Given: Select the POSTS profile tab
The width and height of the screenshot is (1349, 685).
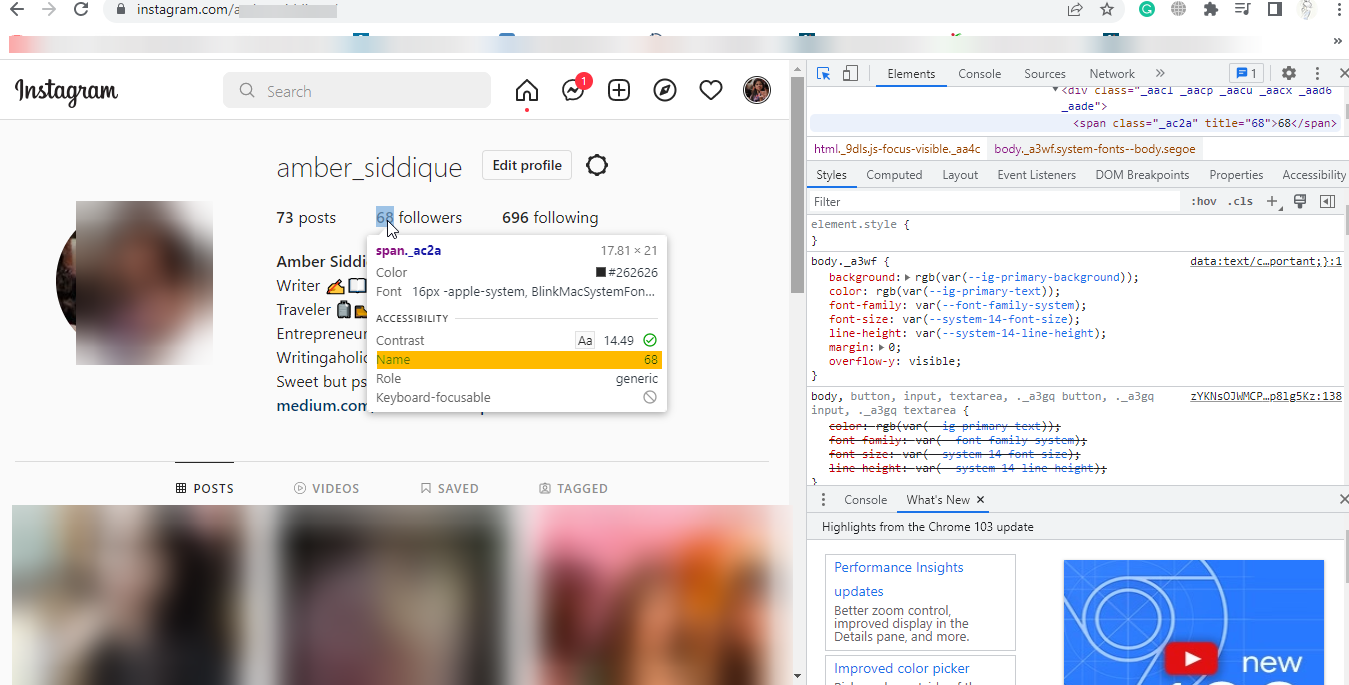Looking at the screenshot, I should point(204,488).
